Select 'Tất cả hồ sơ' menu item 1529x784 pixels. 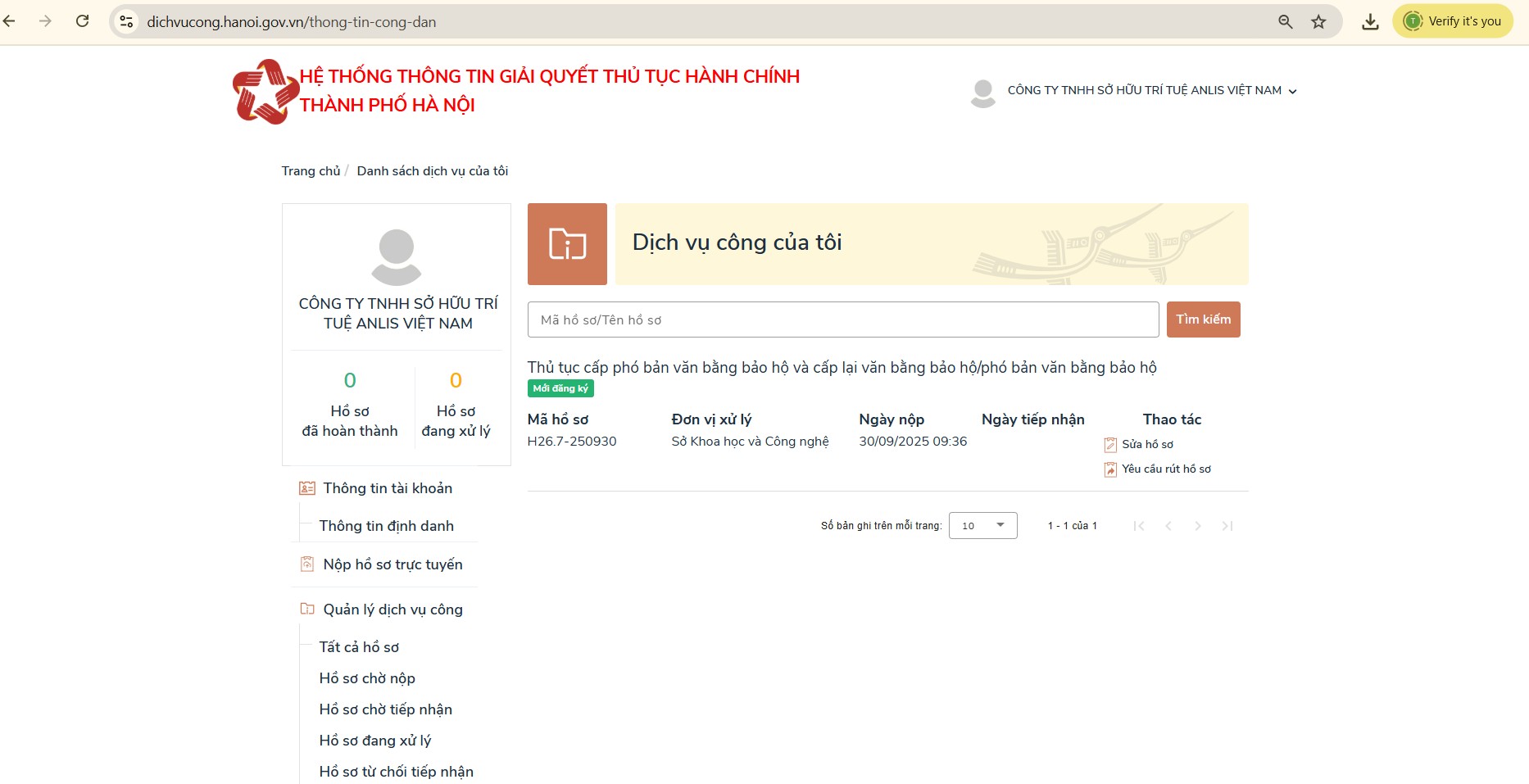(359, 647)
